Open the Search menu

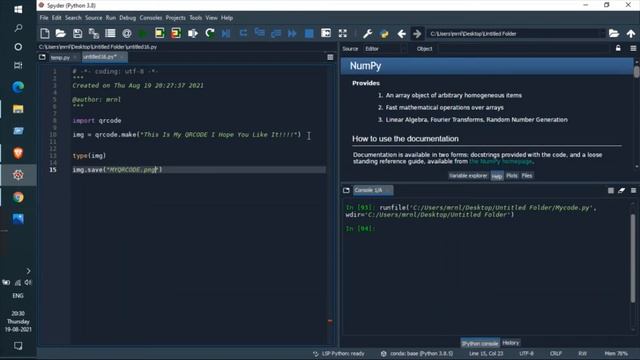73,18
